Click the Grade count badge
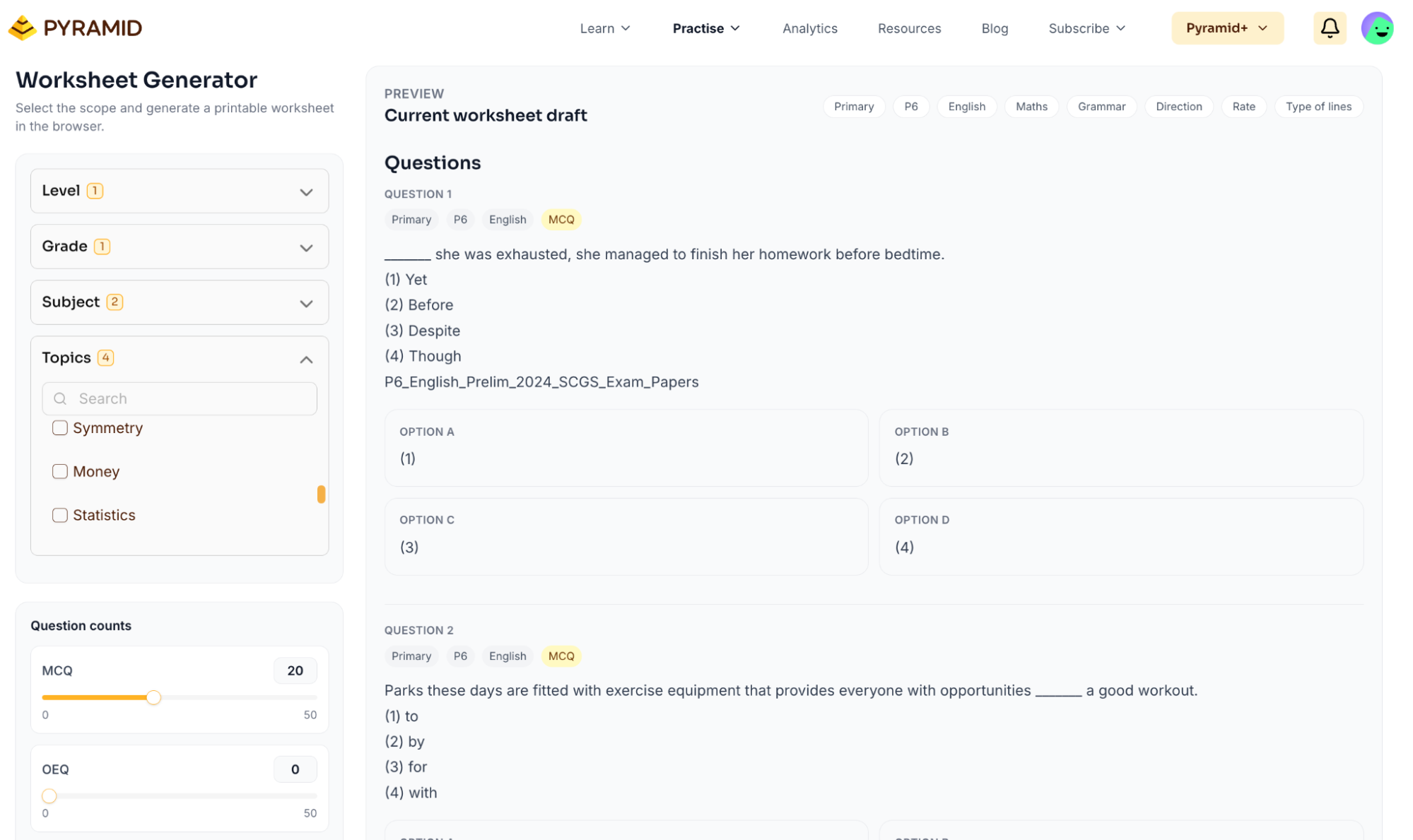 pos(102,247)
